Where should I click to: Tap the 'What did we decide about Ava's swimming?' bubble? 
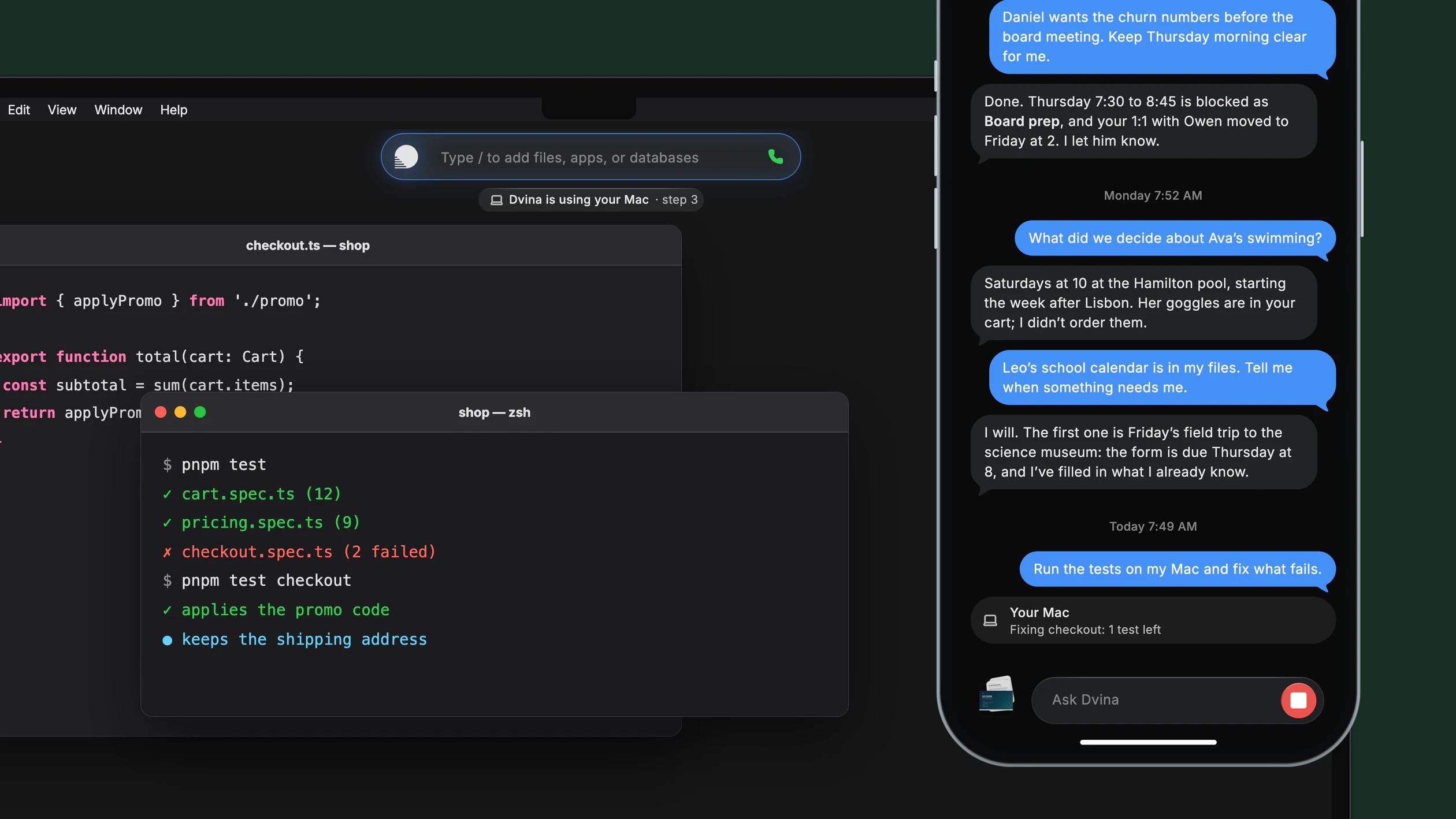click(x=1175, y=238)
